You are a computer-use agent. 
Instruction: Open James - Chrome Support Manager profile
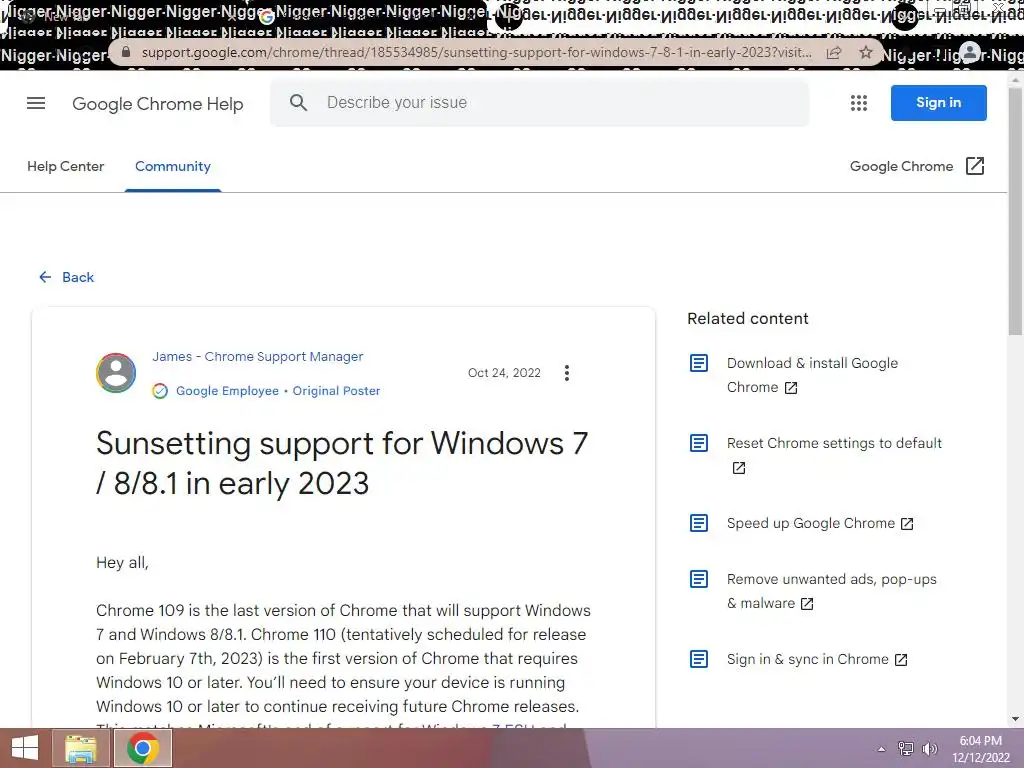[257, 357]
